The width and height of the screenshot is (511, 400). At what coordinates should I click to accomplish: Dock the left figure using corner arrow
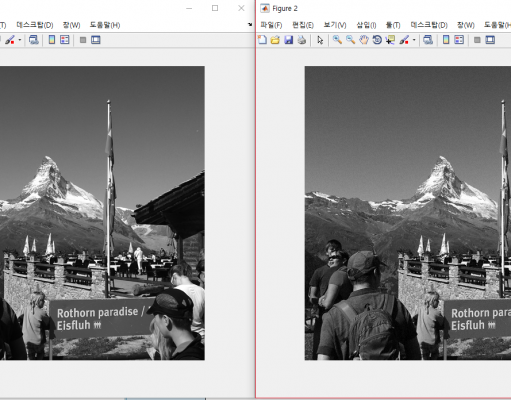click(250, 24)
